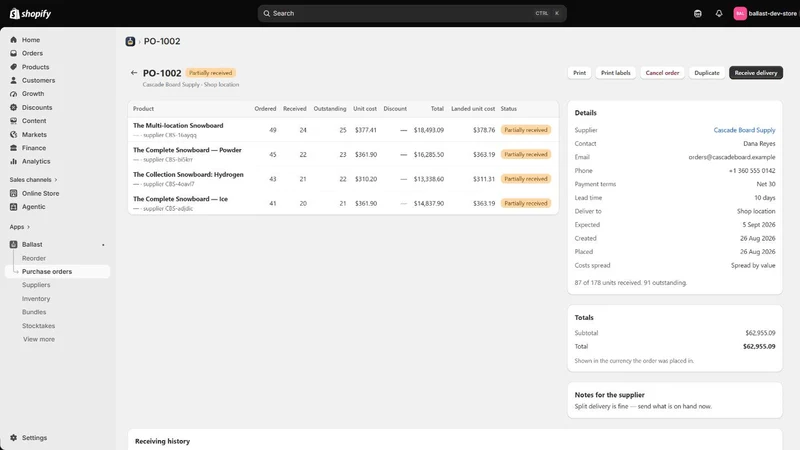Go back using the arrow beside PO-1002
Image resolution: width=800 pixels, height=450 pixels.
pyautogui.click(x=134, y=73)
